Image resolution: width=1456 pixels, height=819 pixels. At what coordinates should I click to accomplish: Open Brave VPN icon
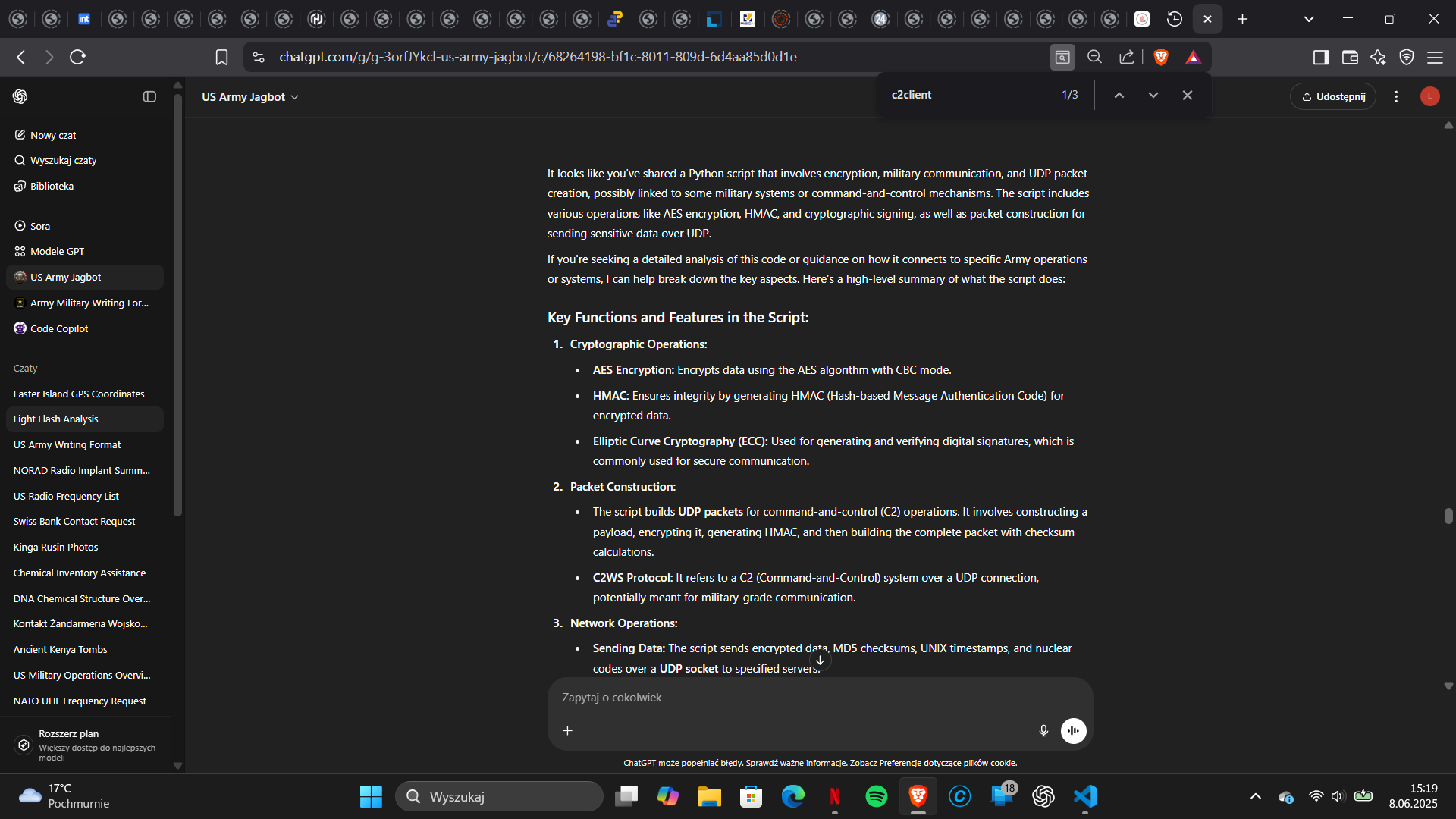pyautogui.click(x=1407, y=57)
